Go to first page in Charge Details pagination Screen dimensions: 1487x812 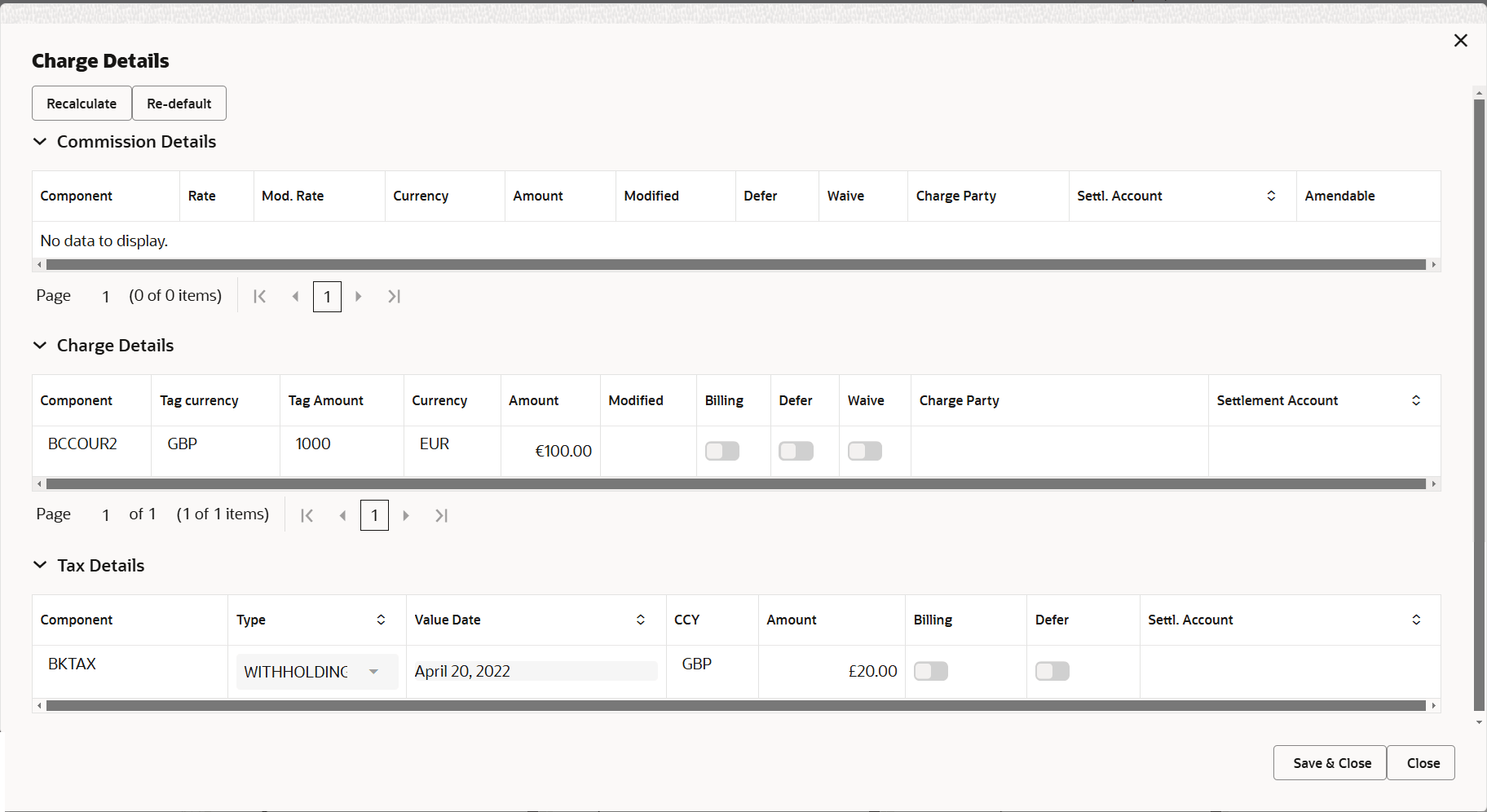point(307,514)
